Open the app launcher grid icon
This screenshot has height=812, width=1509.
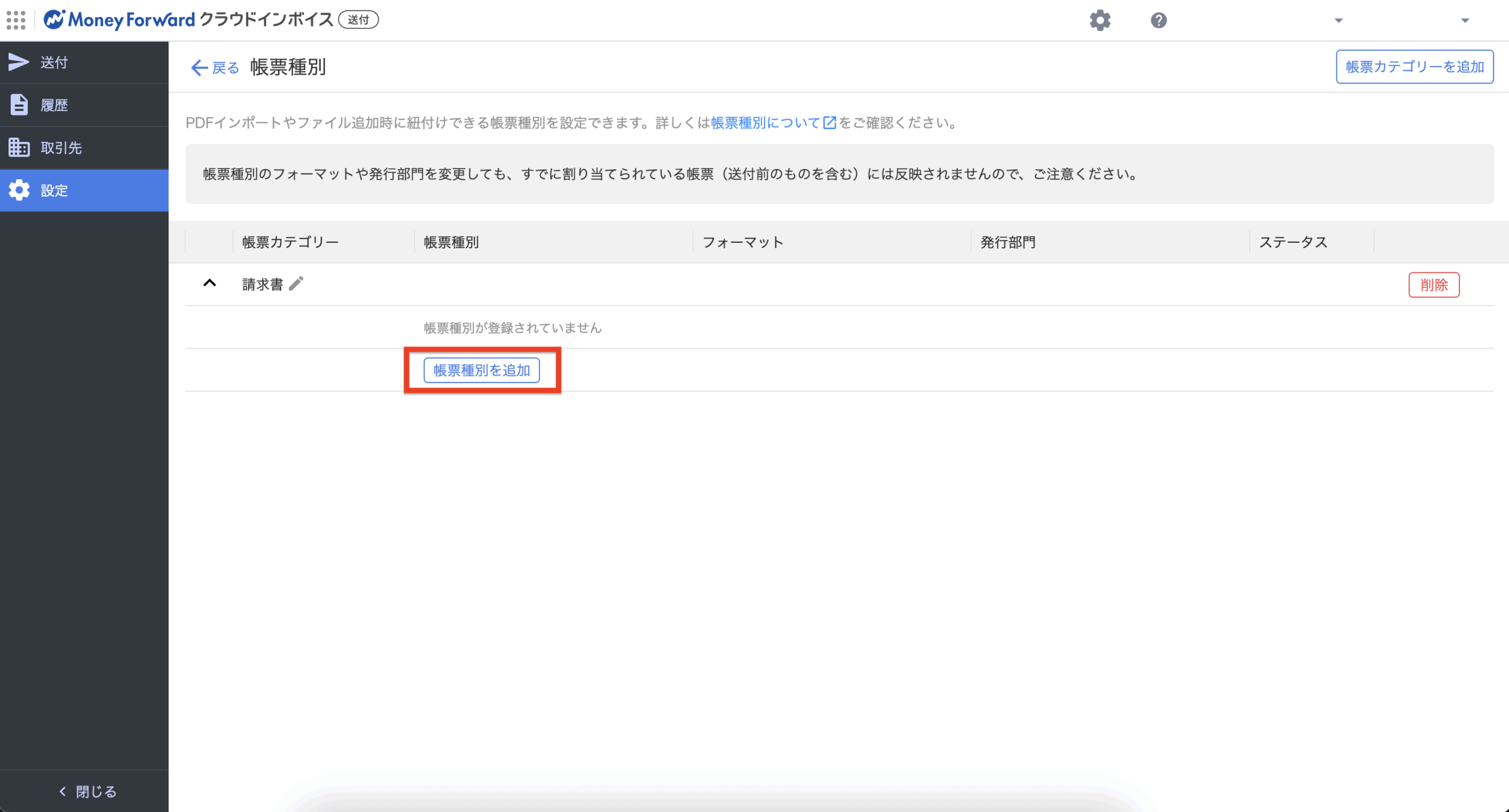pyautogui.click(x=16, y=20)
